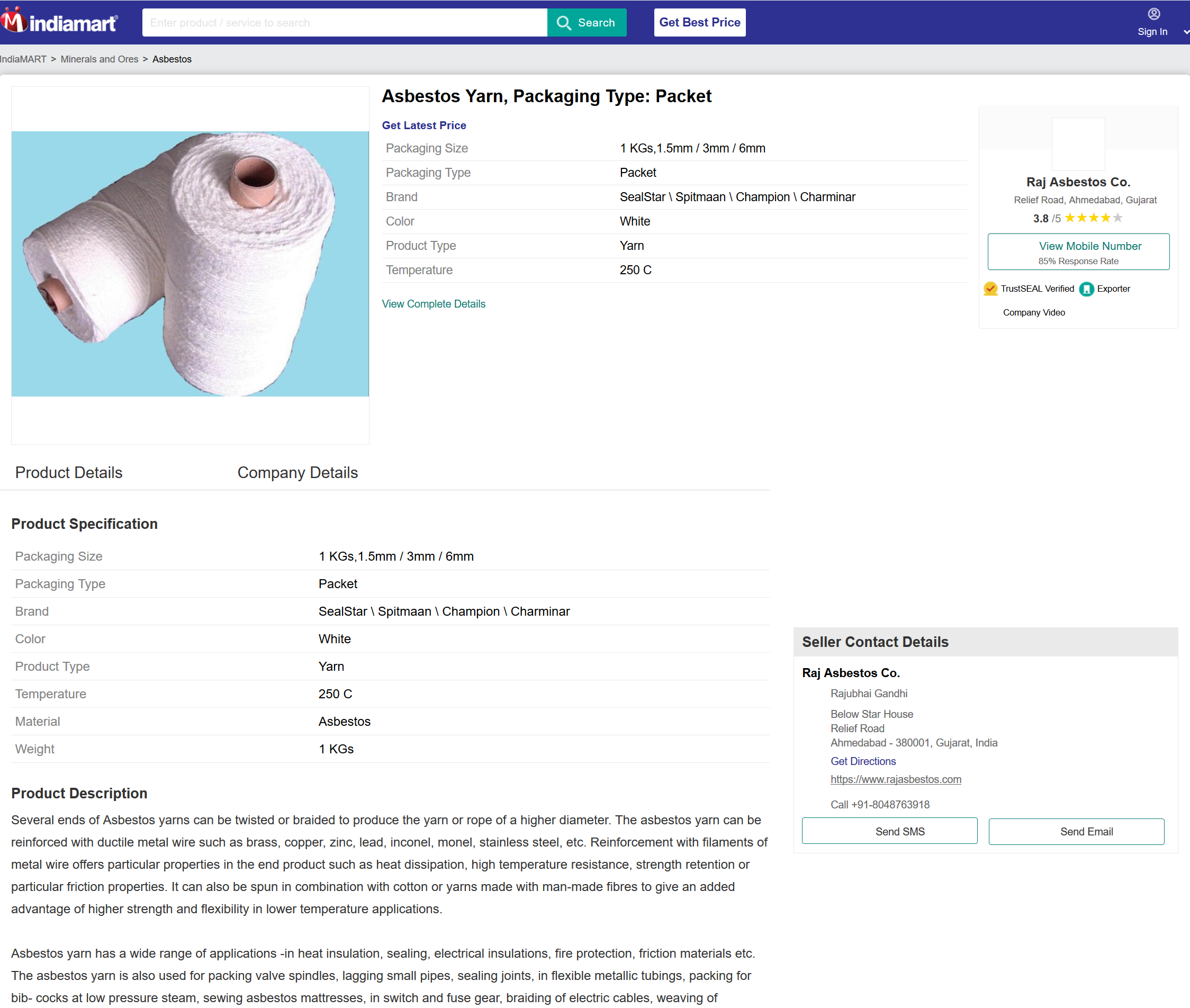1190x1008 pixels.
Task: Click the asbestos yarn product image
Action: pos(190,264)
